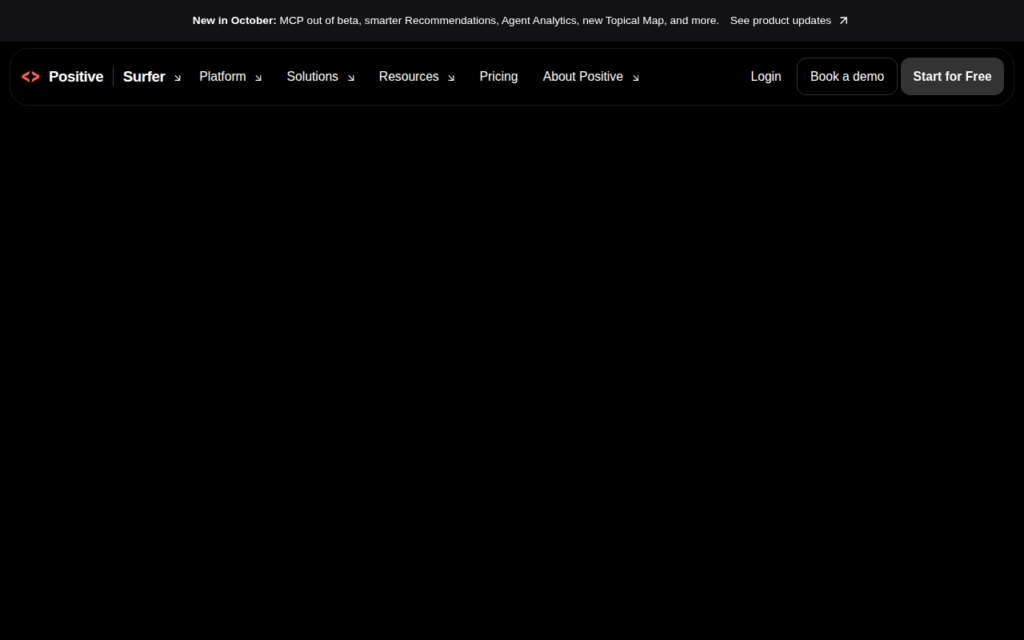The height and width of the screenshot is (640, 1024).
Task: Click the Positive brand name
Action: tap(76, 77)
